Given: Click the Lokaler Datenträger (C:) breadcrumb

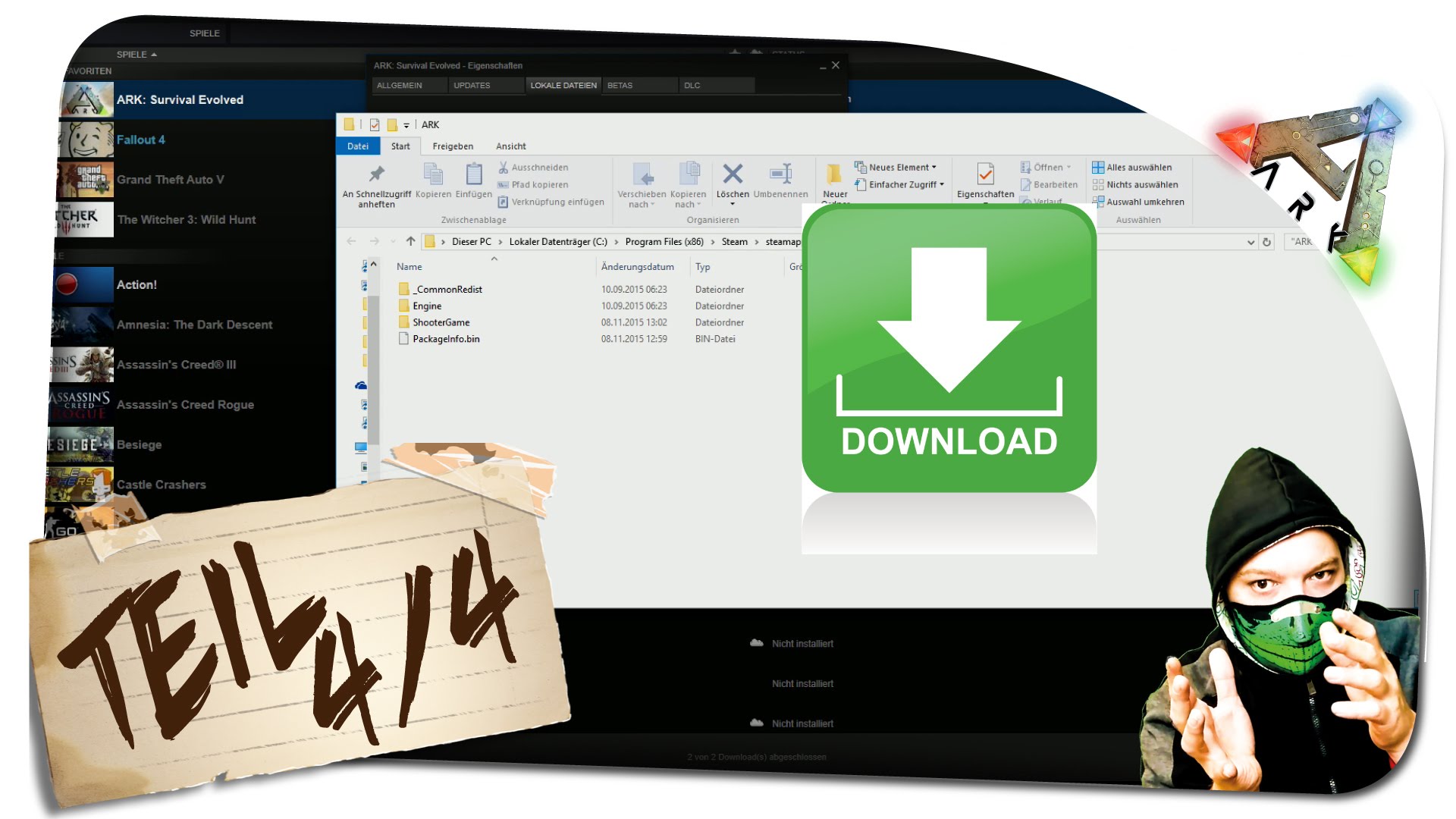Looking at the screenshot, I should (x=558, y=242).
